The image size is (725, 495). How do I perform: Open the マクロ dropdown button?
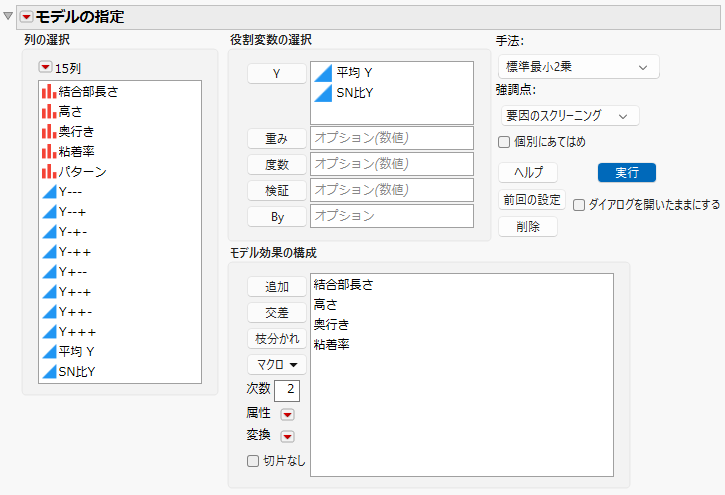point(276,365)
